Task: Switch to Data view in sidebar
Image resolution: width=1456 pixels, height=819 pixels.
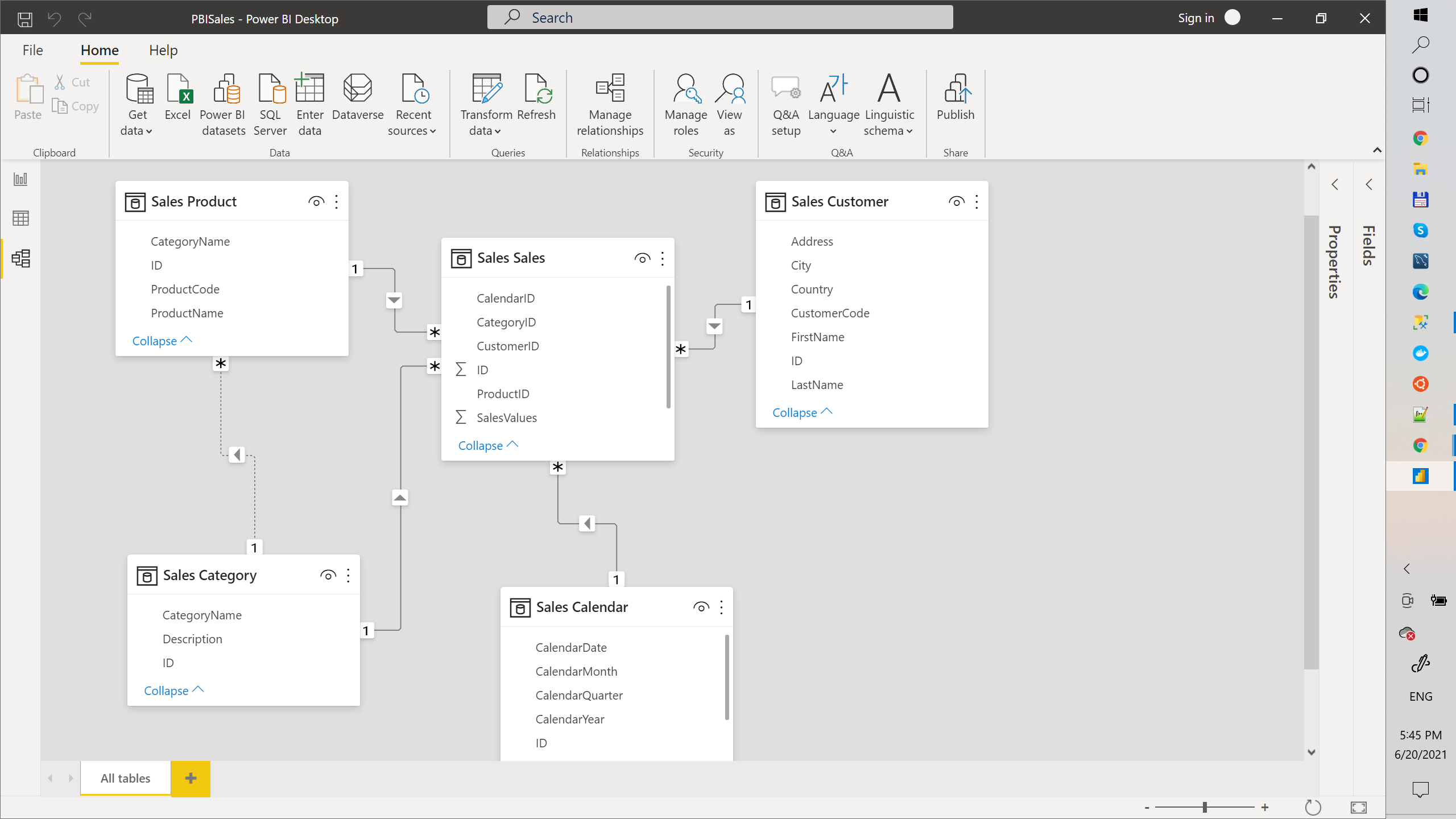Action: (x=20, y=218)
